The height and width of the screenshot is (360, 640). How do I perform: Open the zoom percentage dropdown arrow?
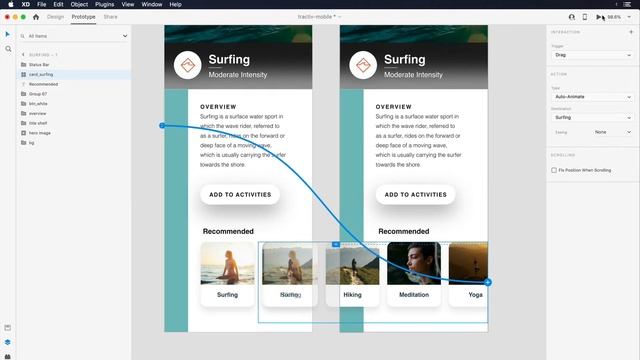tap(629, 17)
